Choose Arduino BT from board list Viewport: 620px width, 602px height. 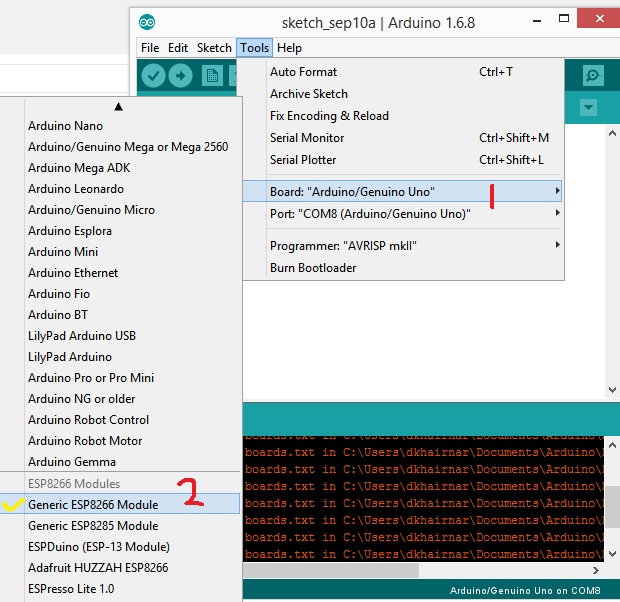click(x=120, y=314)
